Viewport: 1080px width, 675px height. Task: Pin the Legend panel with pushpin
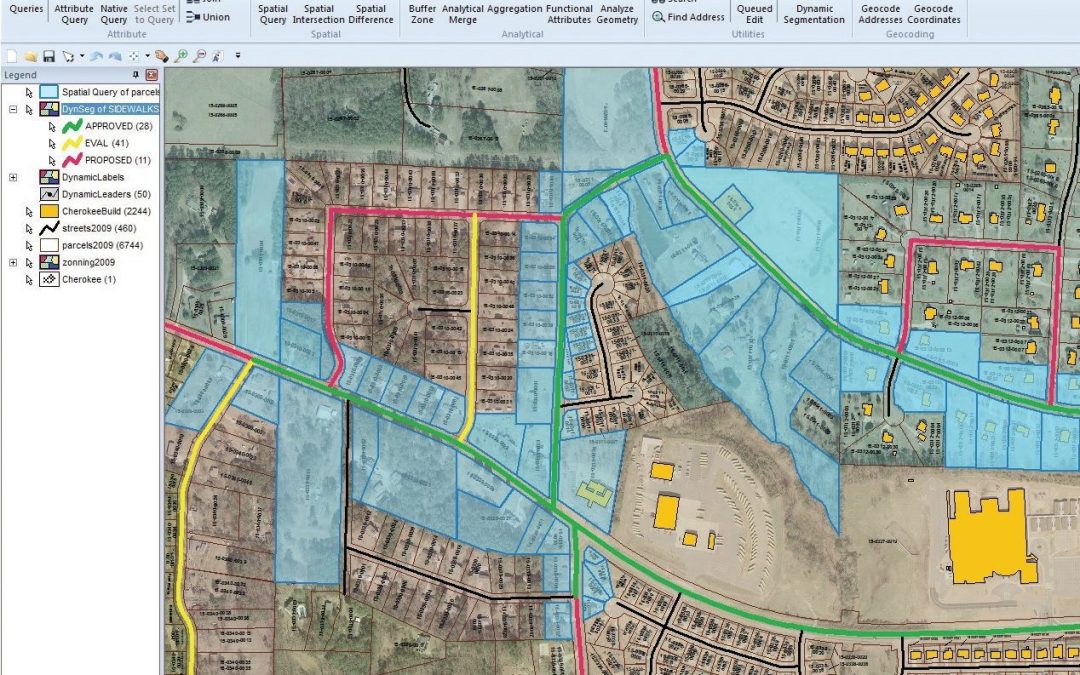(x=136, y=75)
